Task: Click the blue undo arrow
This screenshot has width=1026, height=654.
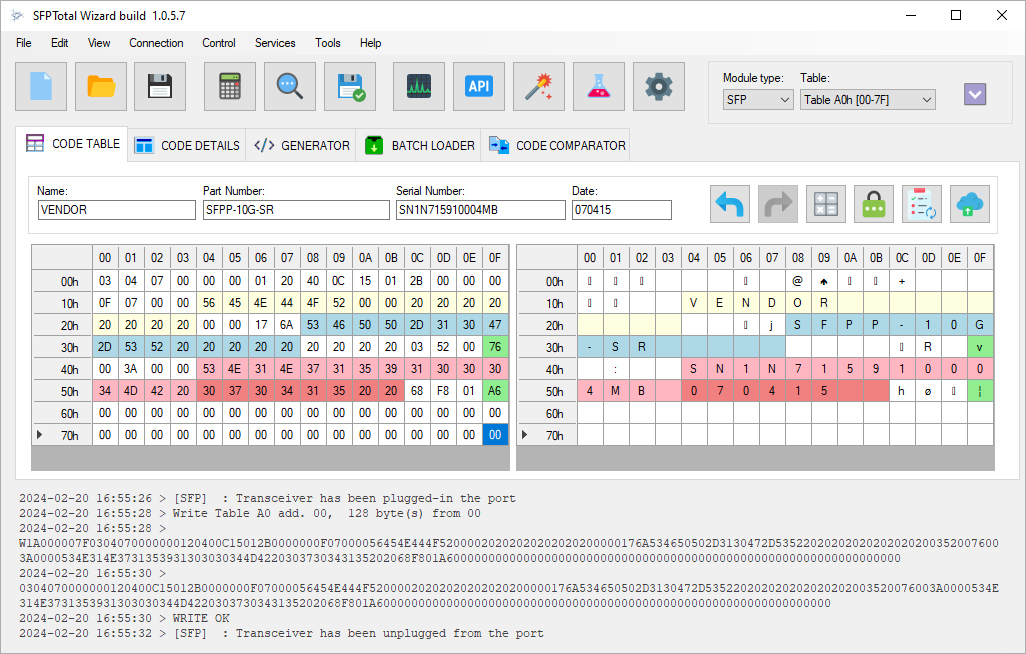Action: [x=730, y=204]
